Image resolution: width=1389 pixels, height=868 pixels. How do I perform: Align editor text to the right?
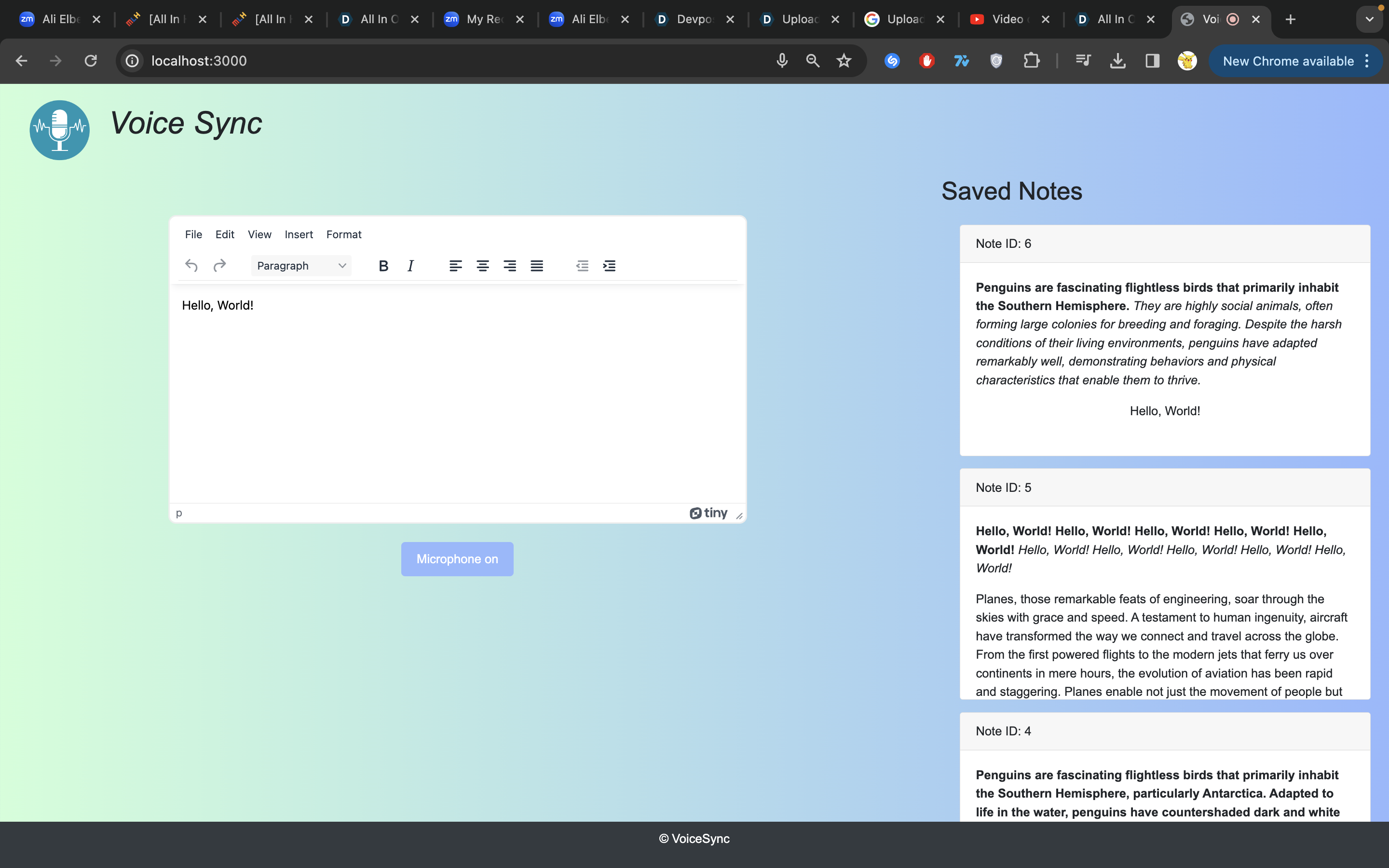pos(510,266)
